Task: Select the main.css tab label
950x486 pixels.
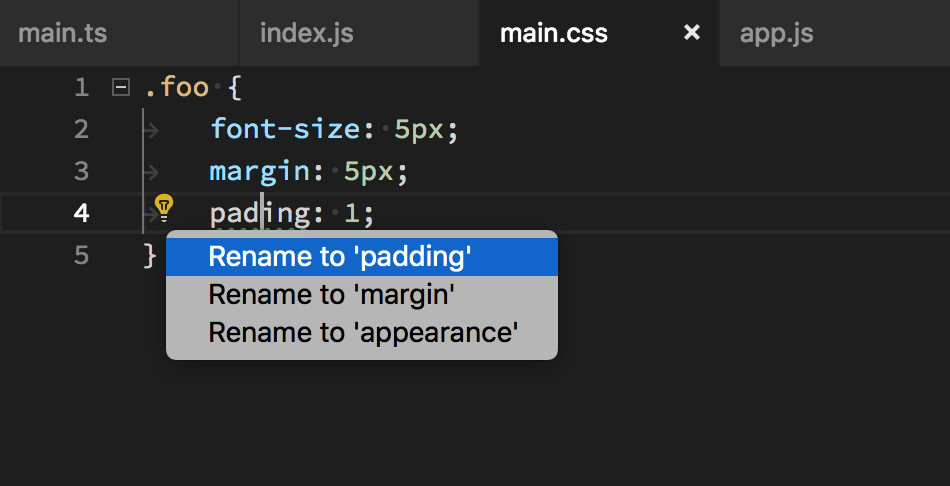Action: coord(553,33)
